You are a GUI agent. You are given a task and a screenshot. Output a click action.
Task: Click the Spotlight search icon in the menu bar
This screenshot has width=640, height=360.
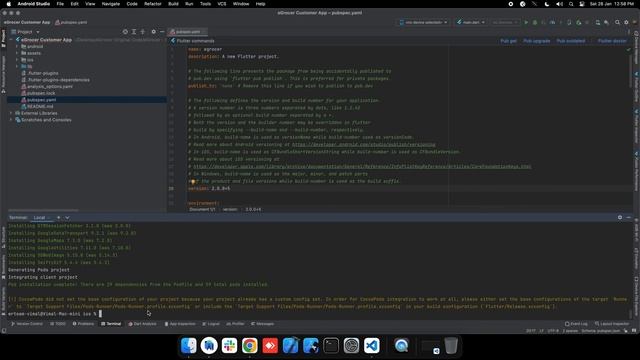click(571, 4)
